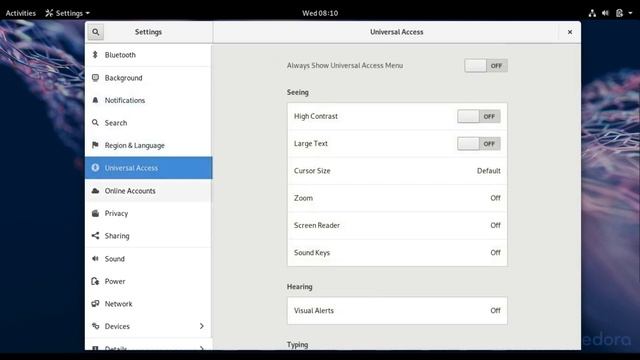Open the Bluetooth settings panel
Viewport: 640px width, 360px height.
click(x=149, y=55)
